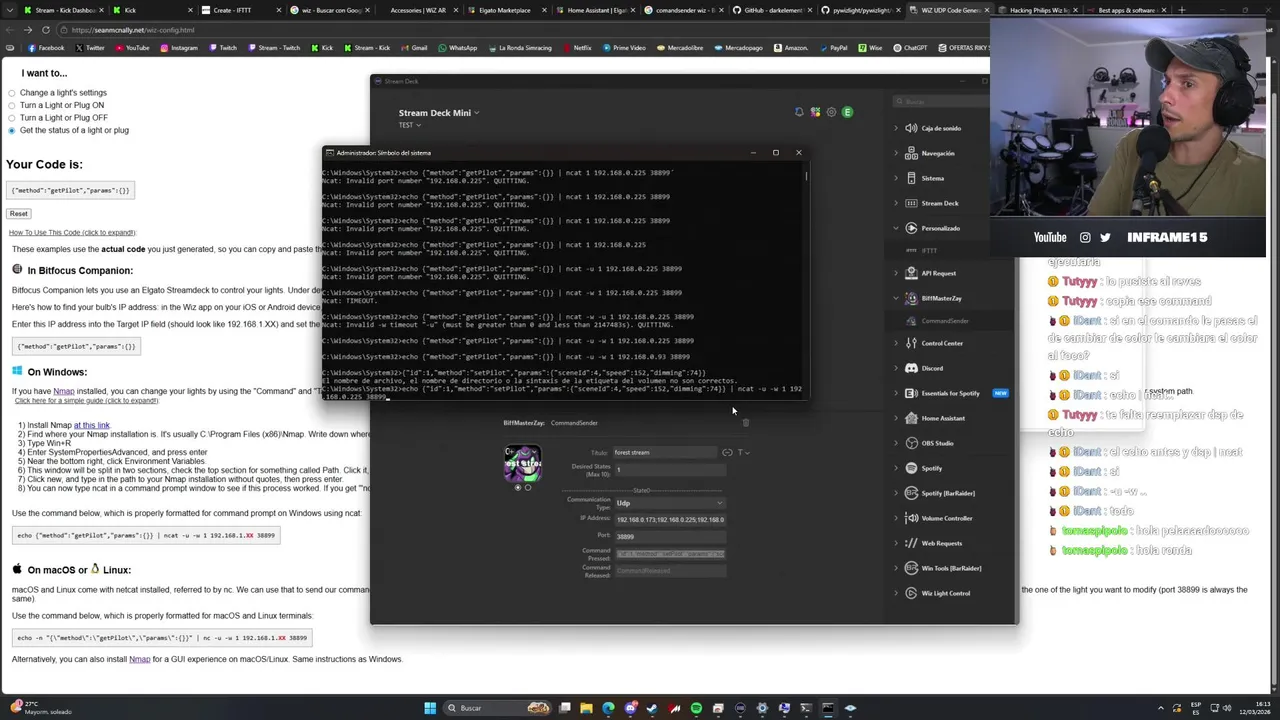
Task: Click the Desired States field
Action: click(669, 469)
